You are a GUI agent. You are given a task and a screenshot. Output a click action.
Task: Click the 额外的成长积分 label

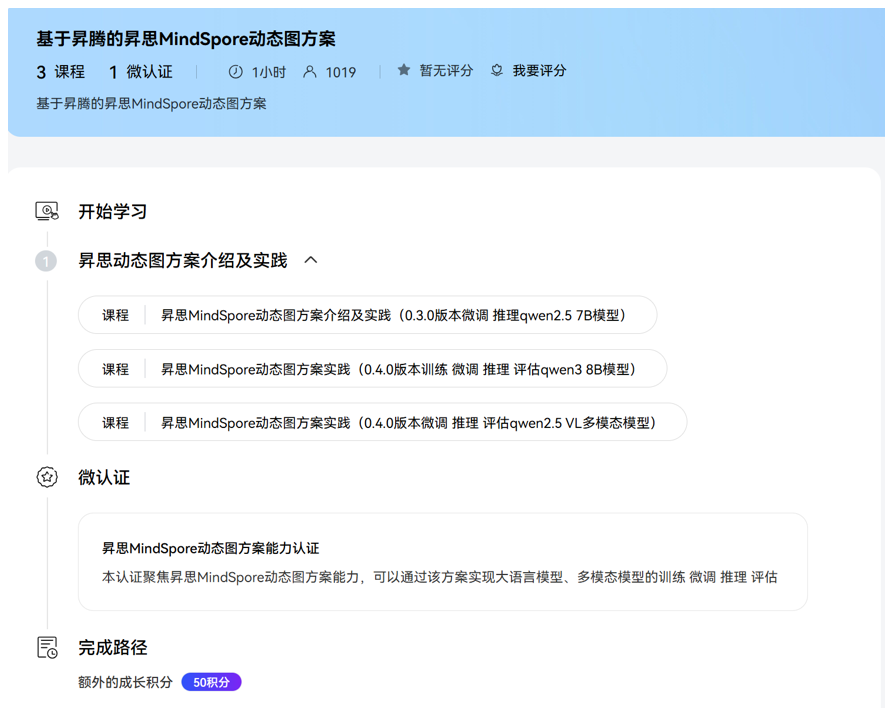pyautogui.click(x=125, y=682)
